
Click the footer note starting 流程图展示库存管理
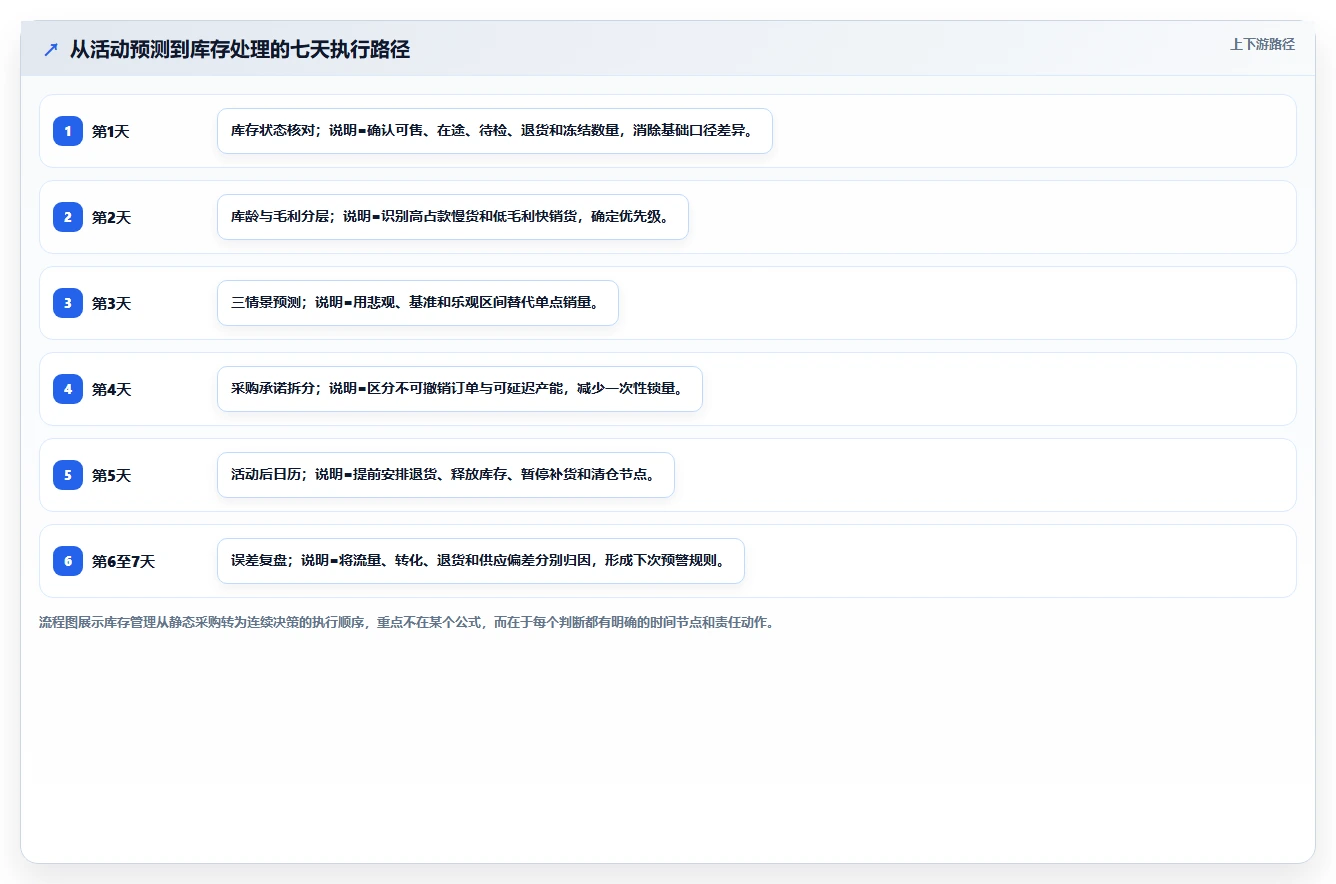click(x=406, y=622)
